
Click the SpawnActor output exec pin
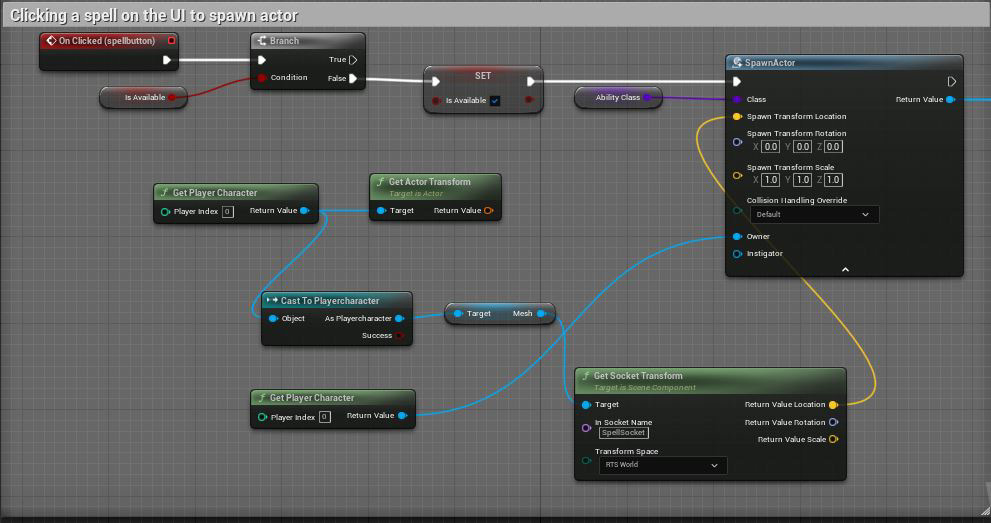click(951, 81)
